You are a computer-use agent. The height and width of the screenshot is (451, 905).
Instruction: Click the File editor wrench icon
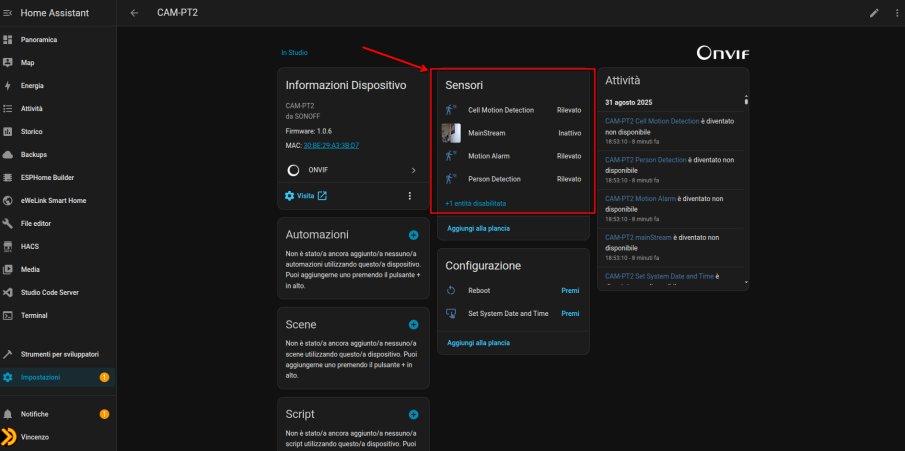[8, 223]
